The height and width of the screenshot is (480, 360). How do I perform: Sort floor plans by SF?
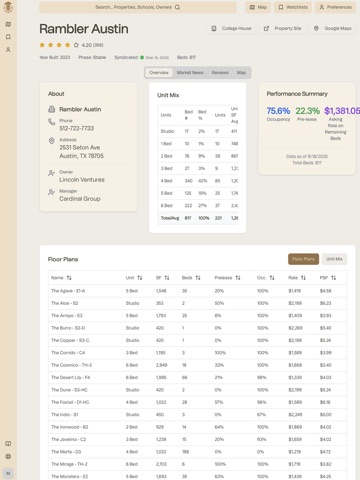point(163,278)
